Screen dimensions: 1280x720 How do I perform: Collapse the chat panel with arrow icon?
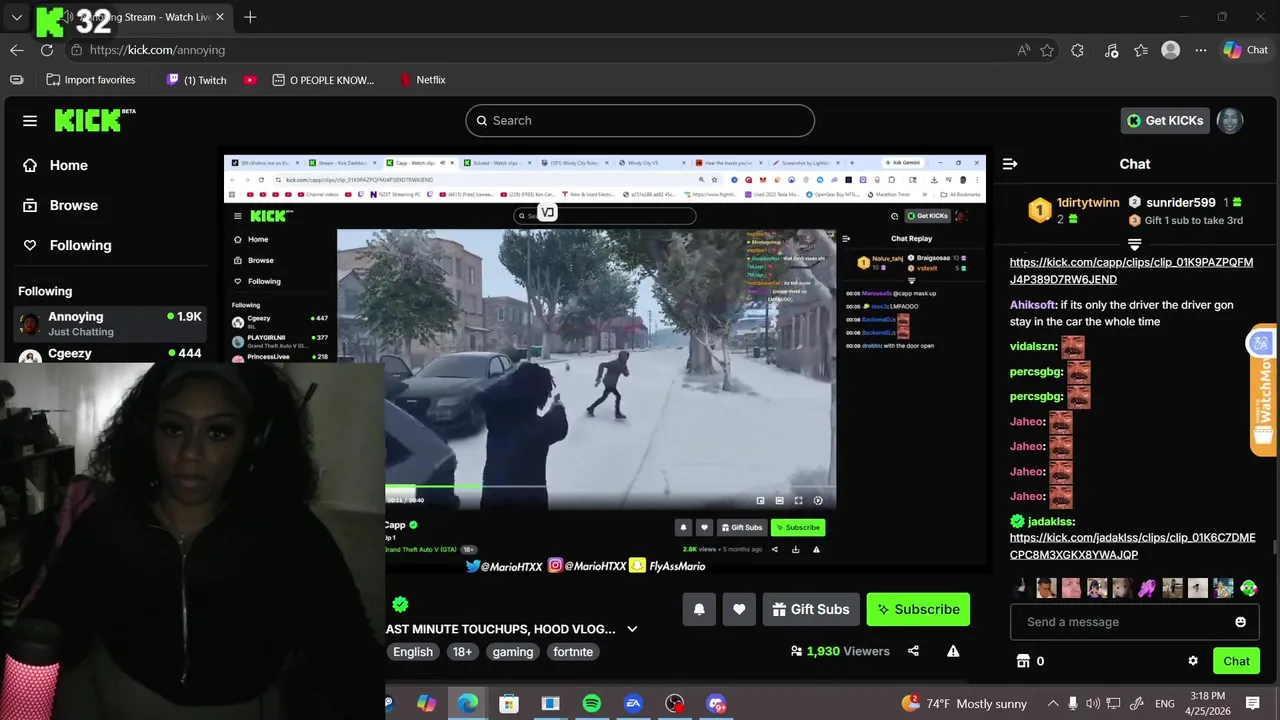pyautogui.click(x=1010, y=164)
